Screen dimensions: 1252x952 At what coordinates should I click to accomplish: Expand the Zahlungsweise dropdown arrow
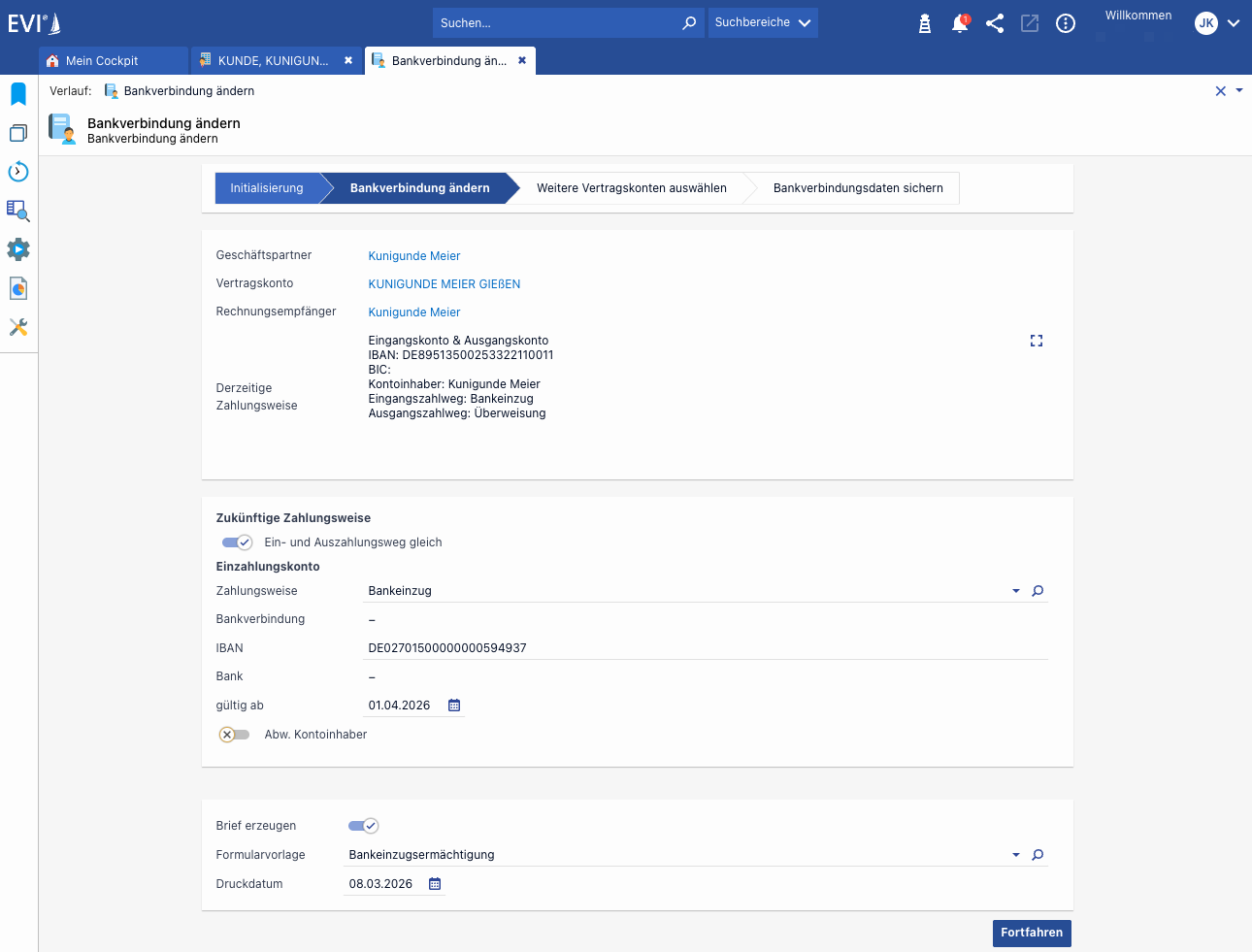[1016, 591]
